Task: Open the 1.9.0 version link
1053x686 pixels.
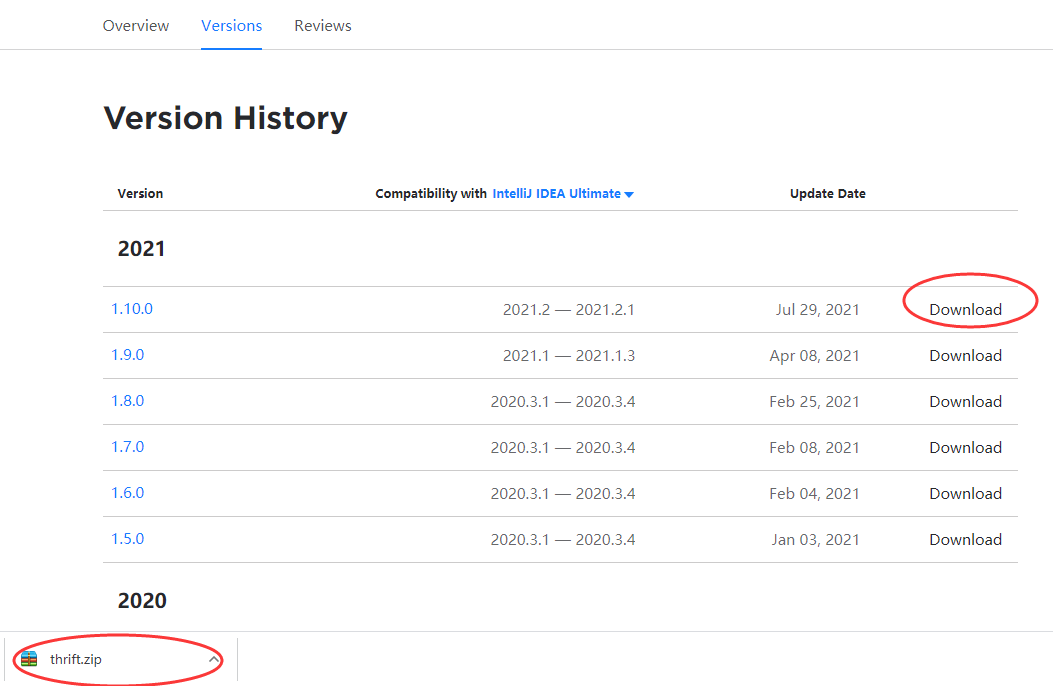Action: point(127,355)
